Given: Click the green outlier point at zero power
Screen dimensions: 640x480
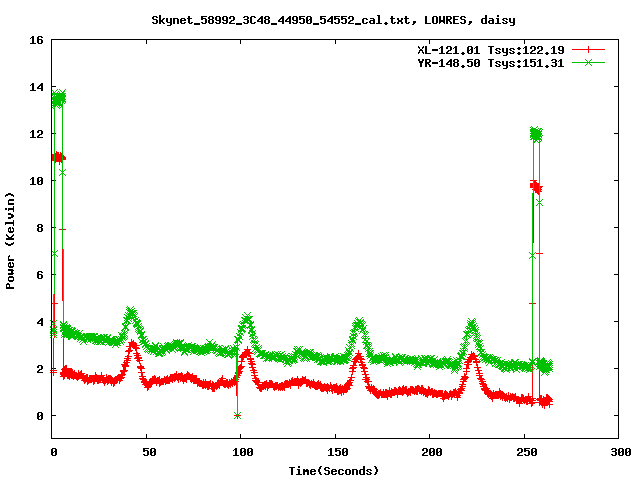Looking at the screenshot, I should [237, 416].
